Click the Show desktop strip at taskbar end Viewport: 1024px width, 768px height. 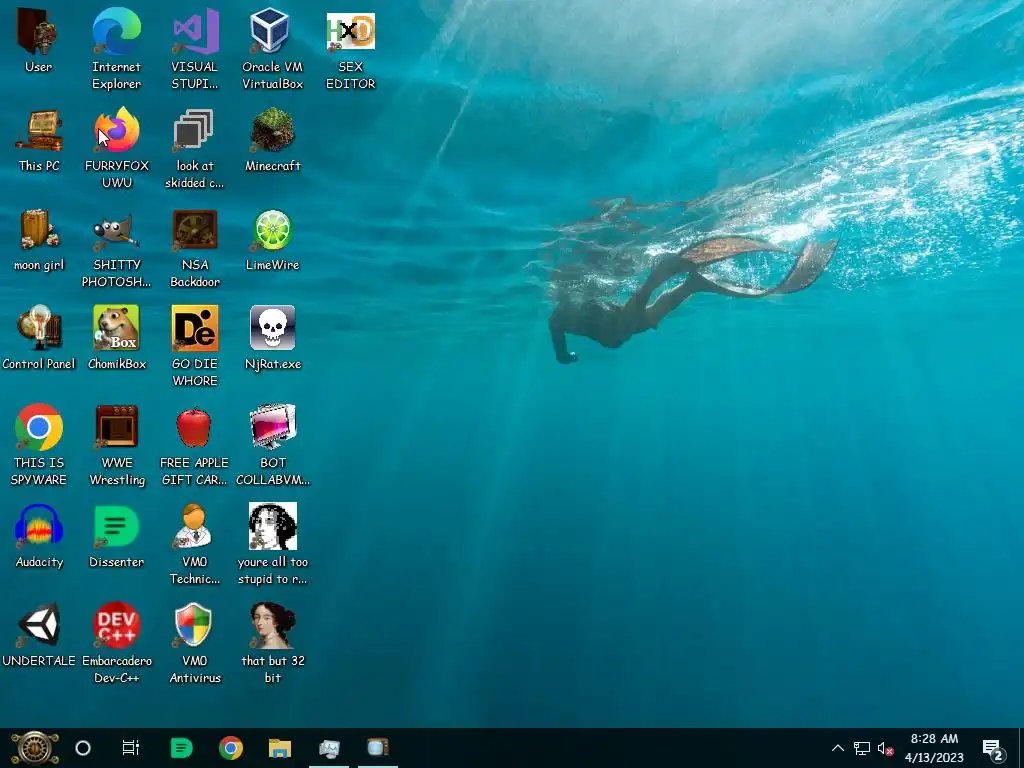click(x=1021, y=748)
